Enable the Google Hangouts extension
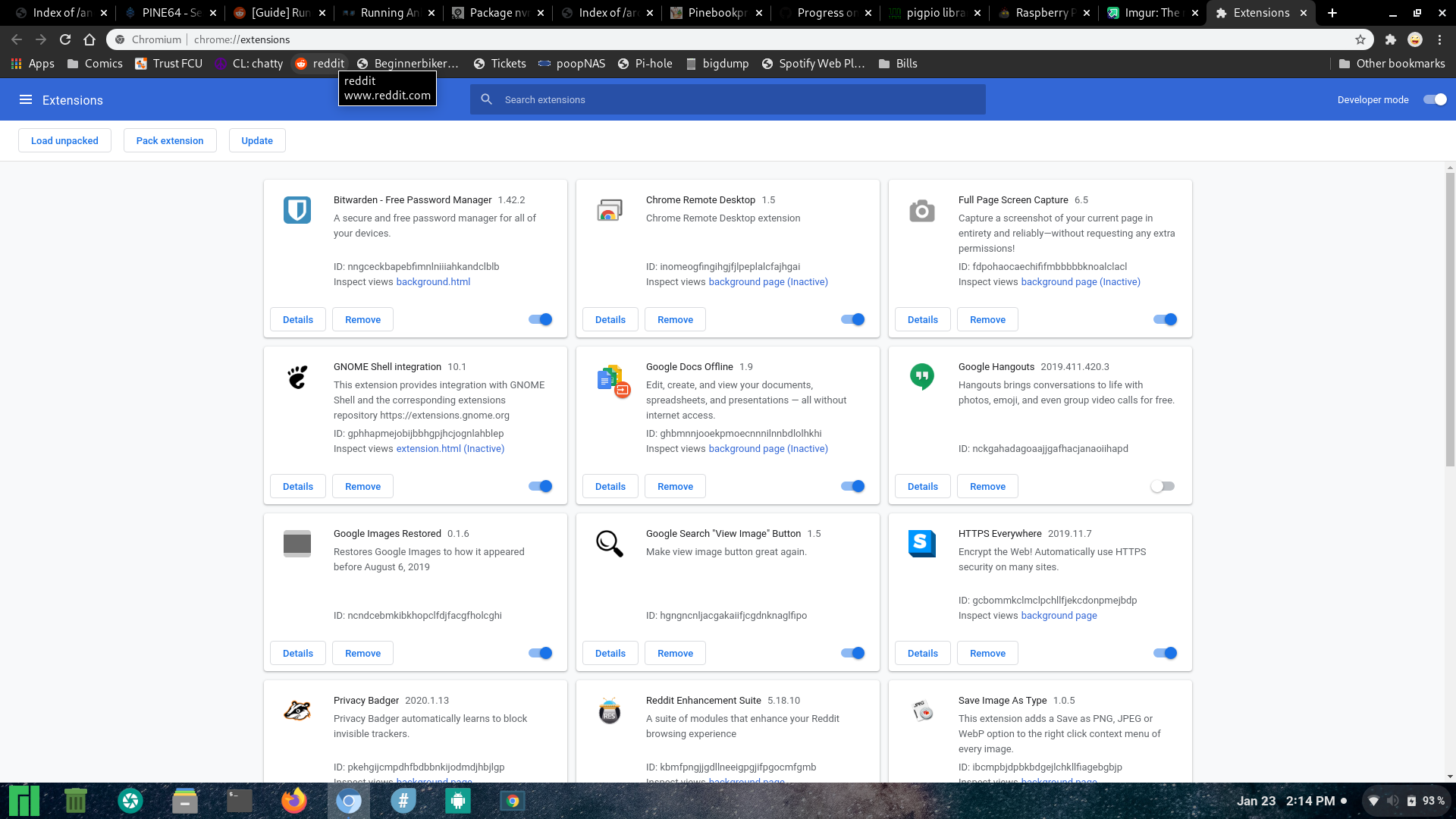 coord(1163,486)
